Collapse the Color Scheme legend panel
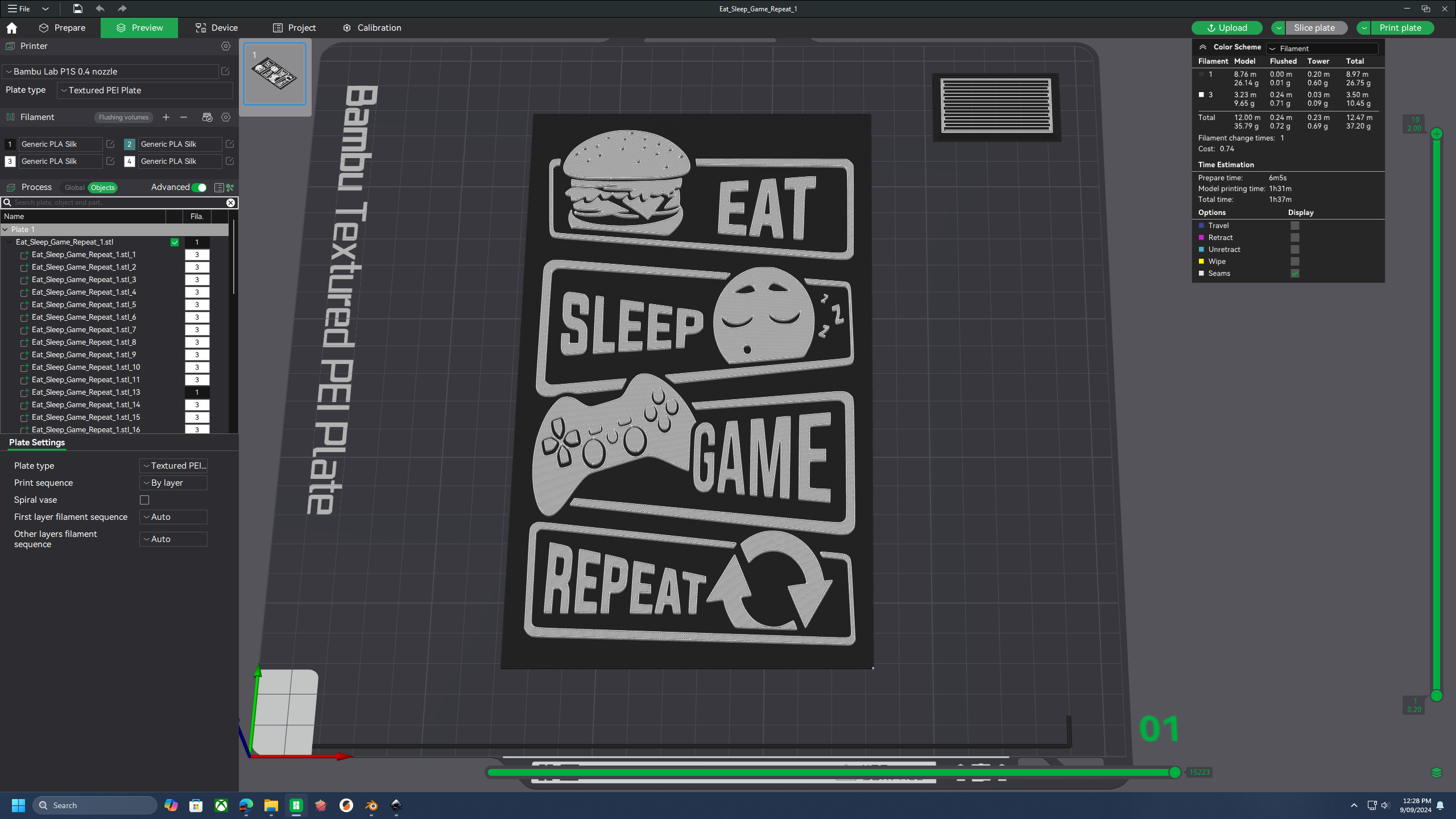1456x819 pixels. click(1203, 47)
